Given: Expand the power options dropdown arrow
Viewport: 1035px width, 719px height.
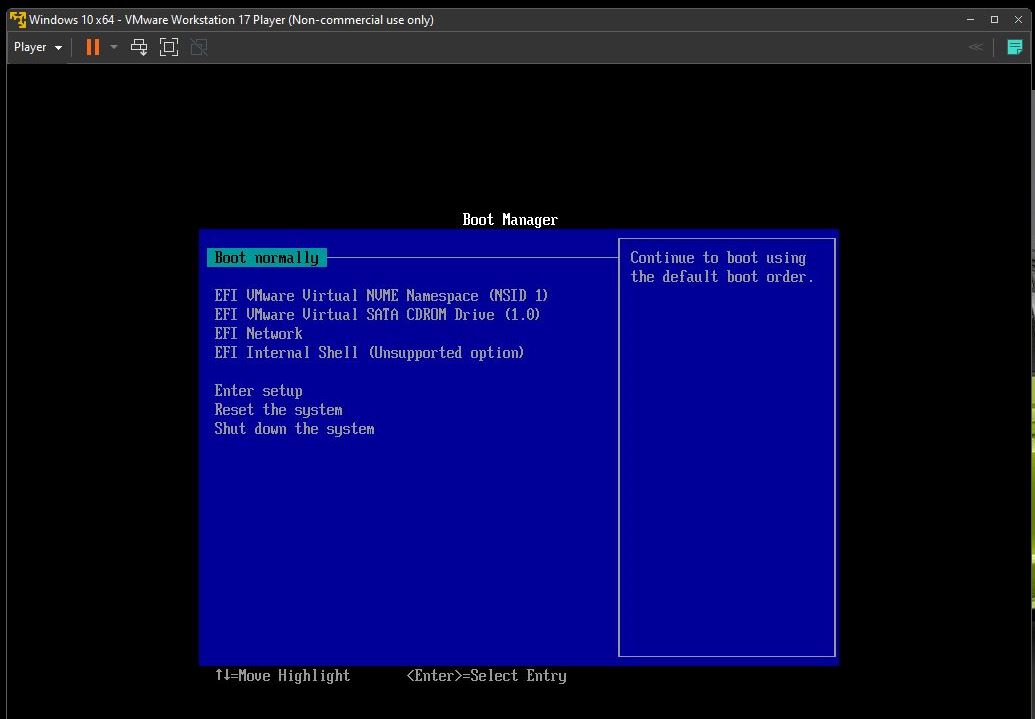Looking at the screenshot, I should coord(114,47).
